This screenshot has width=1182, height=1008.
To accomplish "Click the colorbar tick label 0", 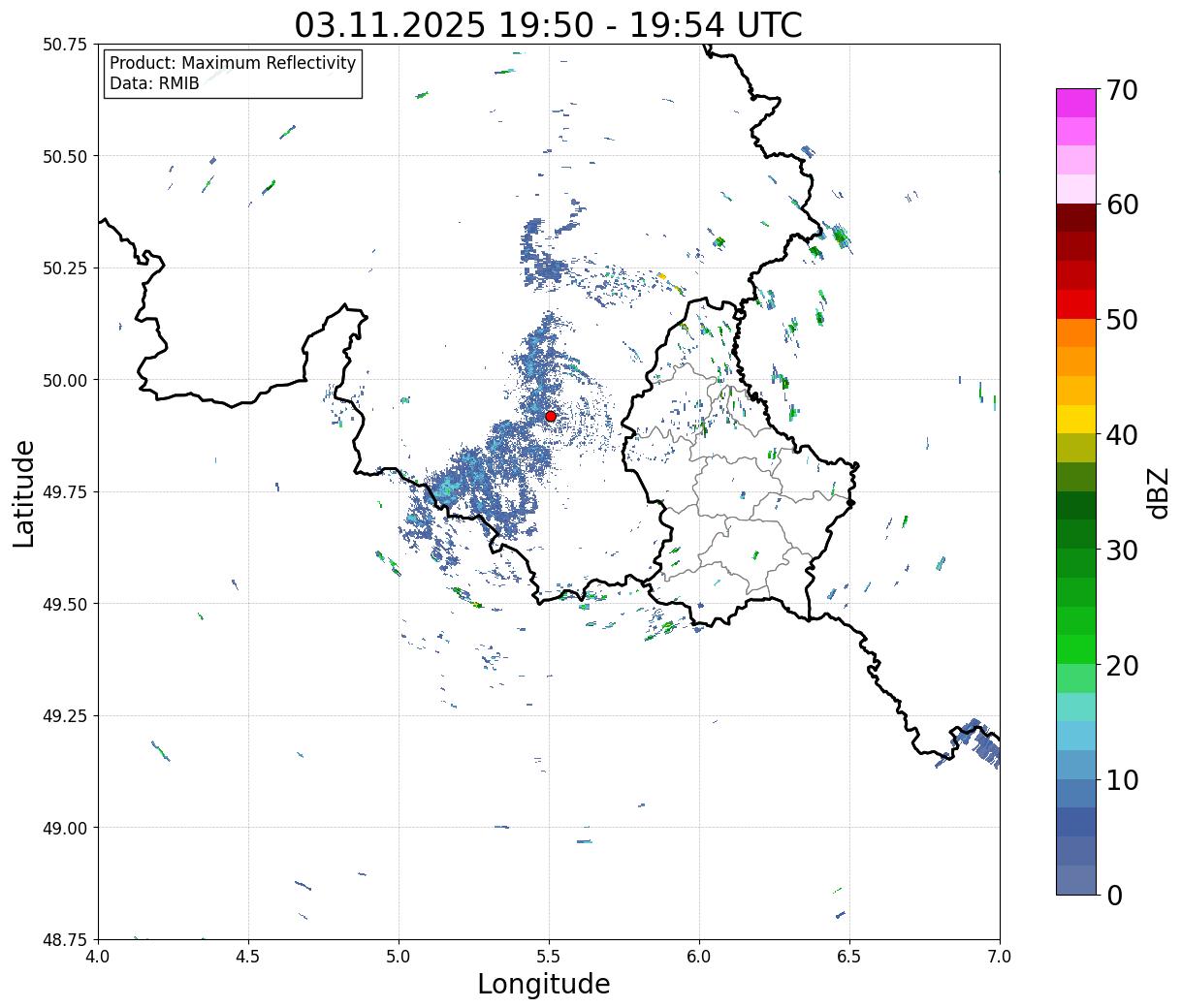I will tap(1113, 896).
